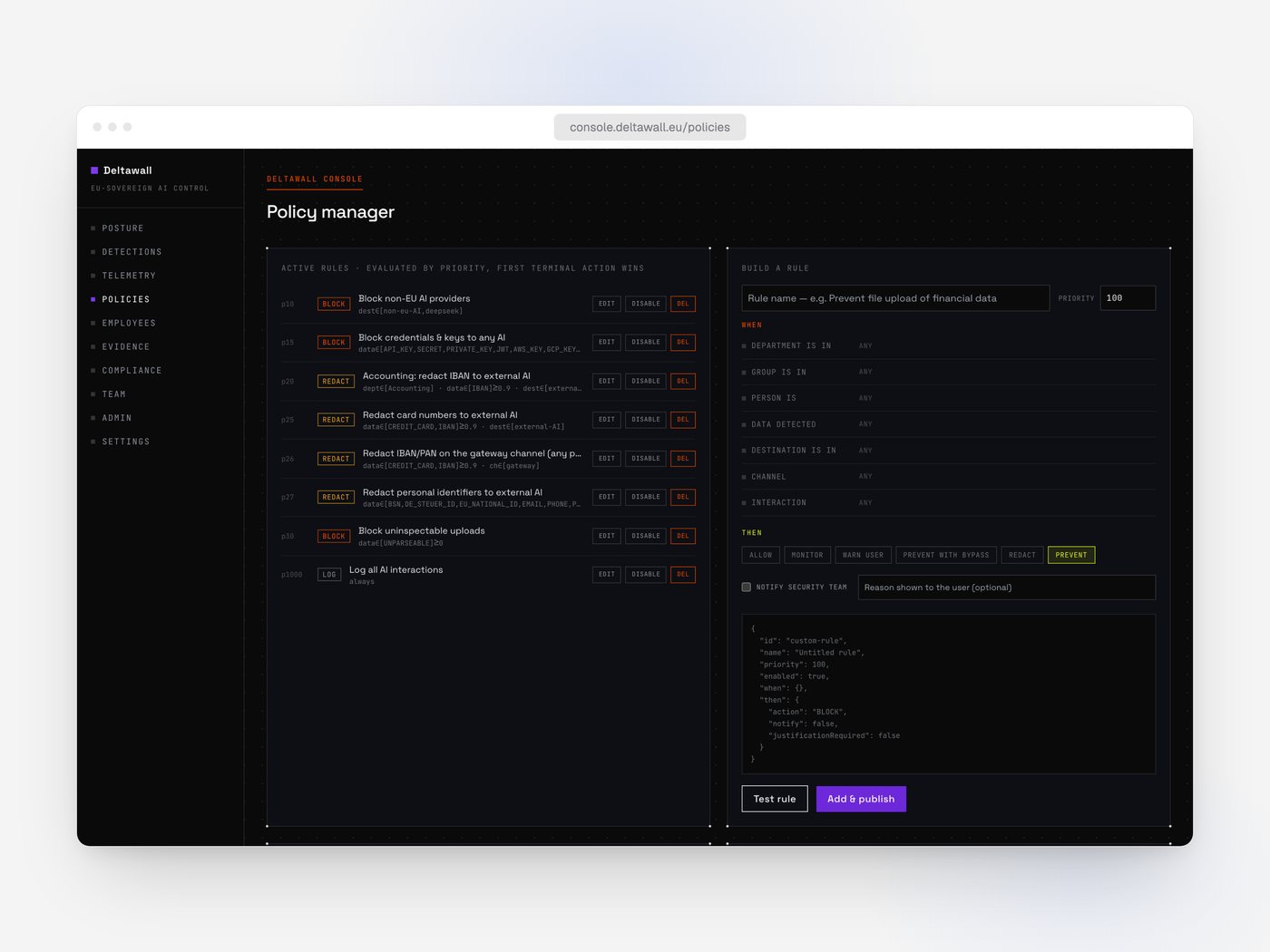The width and height of the screenshot is (1270, 952).
Task: Edit the Log all AI interactions rule
Action: (x=607, y=574)
